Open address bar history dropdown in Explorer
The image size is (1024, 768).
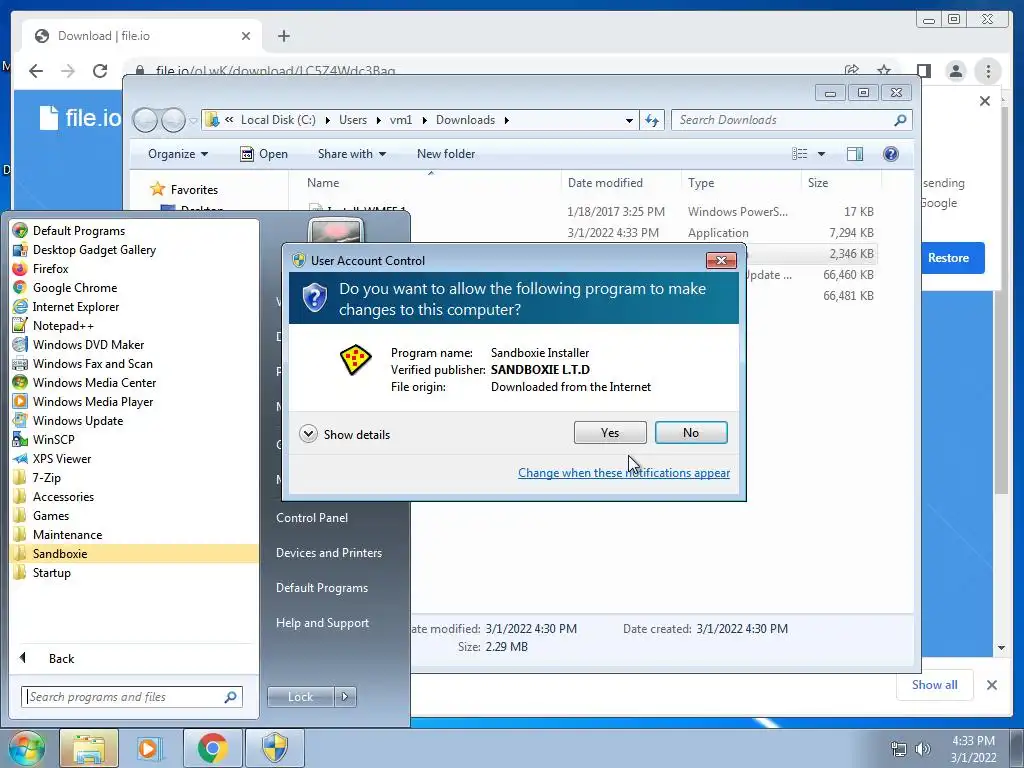tap(629, 120)
